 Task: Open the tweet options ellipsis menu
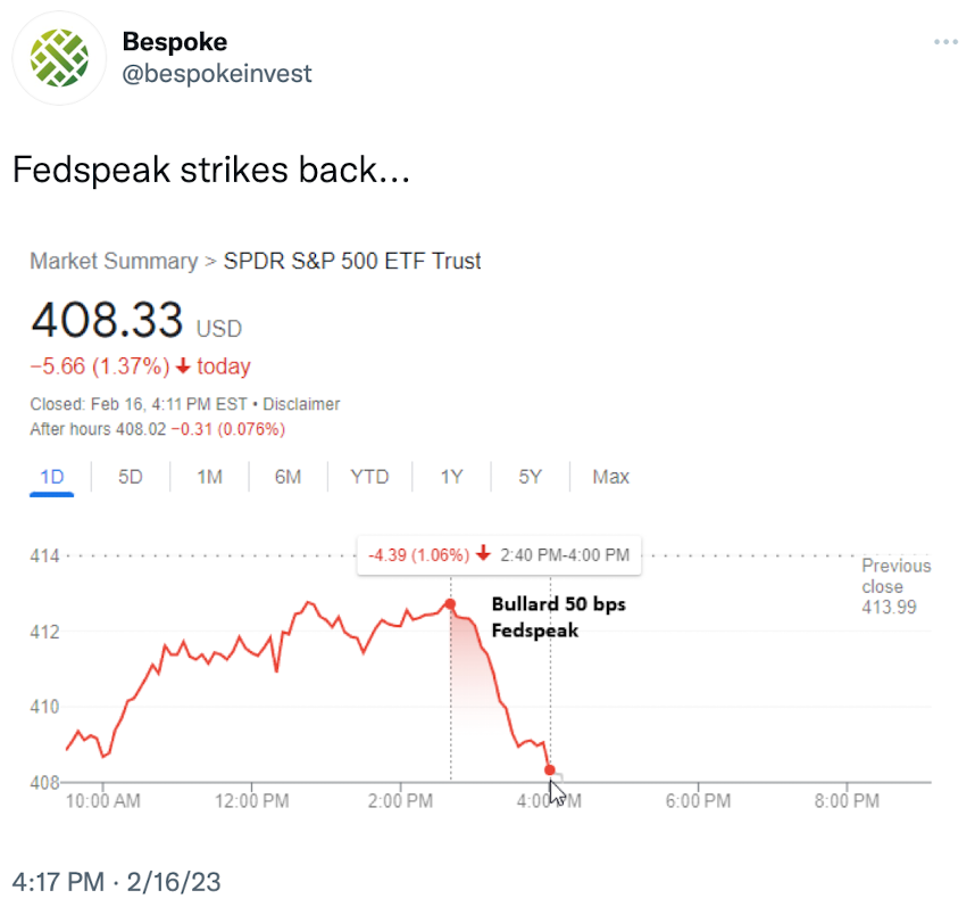[x=945, y=41]
